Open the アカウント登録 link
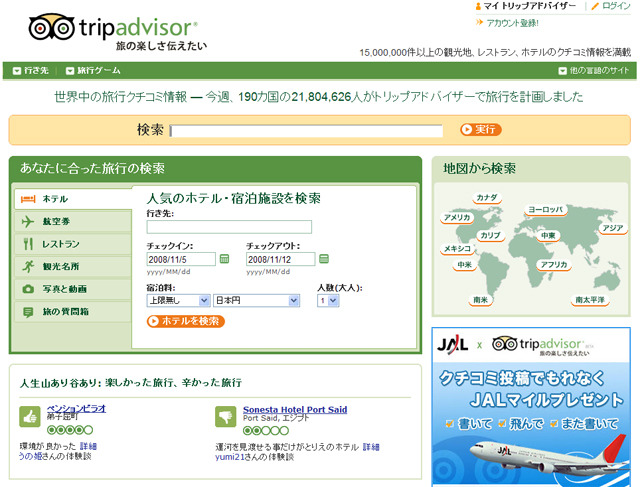 pos(512,23)
